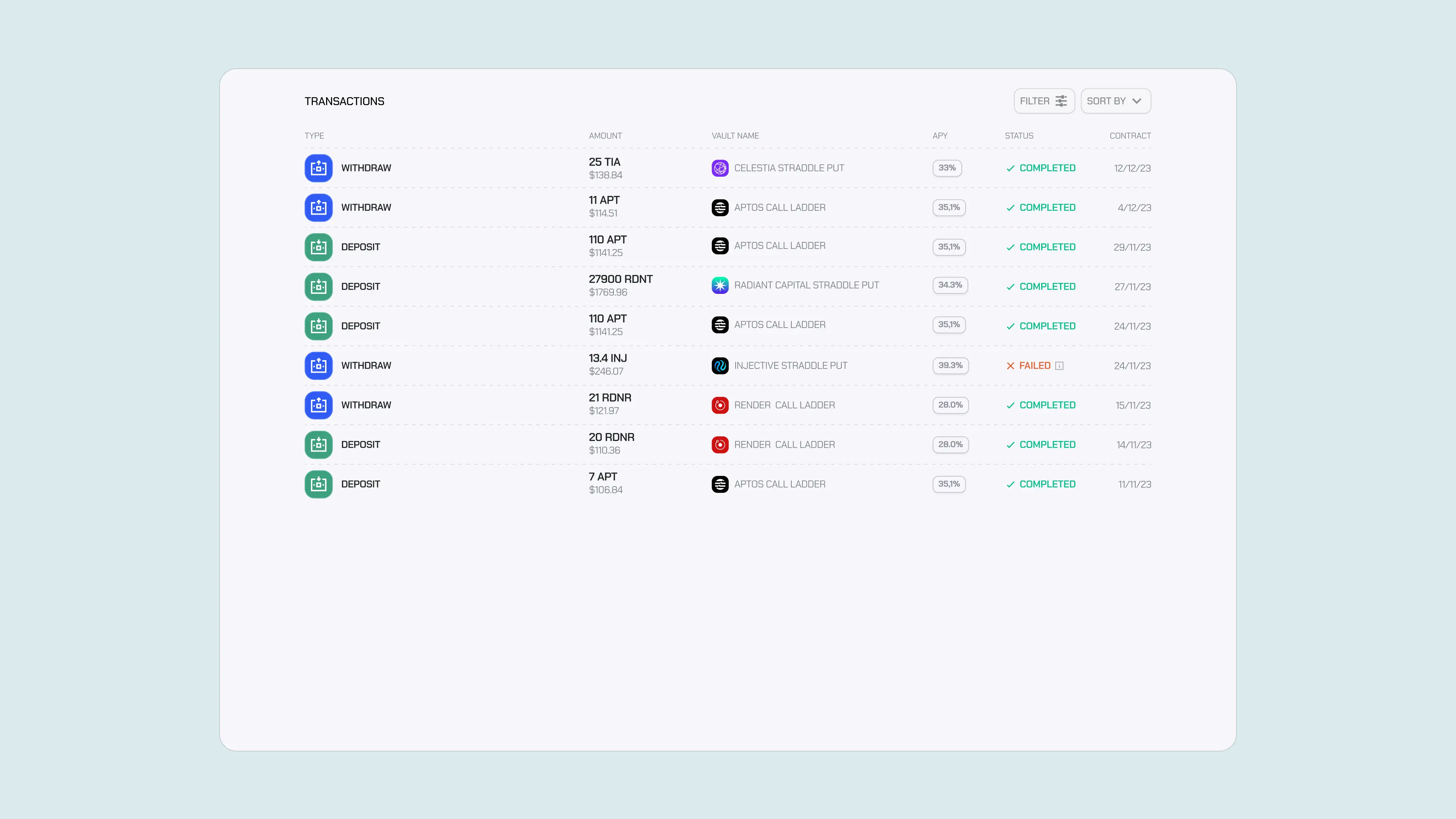1456x819 pixels.
Task: Click 28.0% APY badge in 15/11/23 row
Action: (951, 405)
